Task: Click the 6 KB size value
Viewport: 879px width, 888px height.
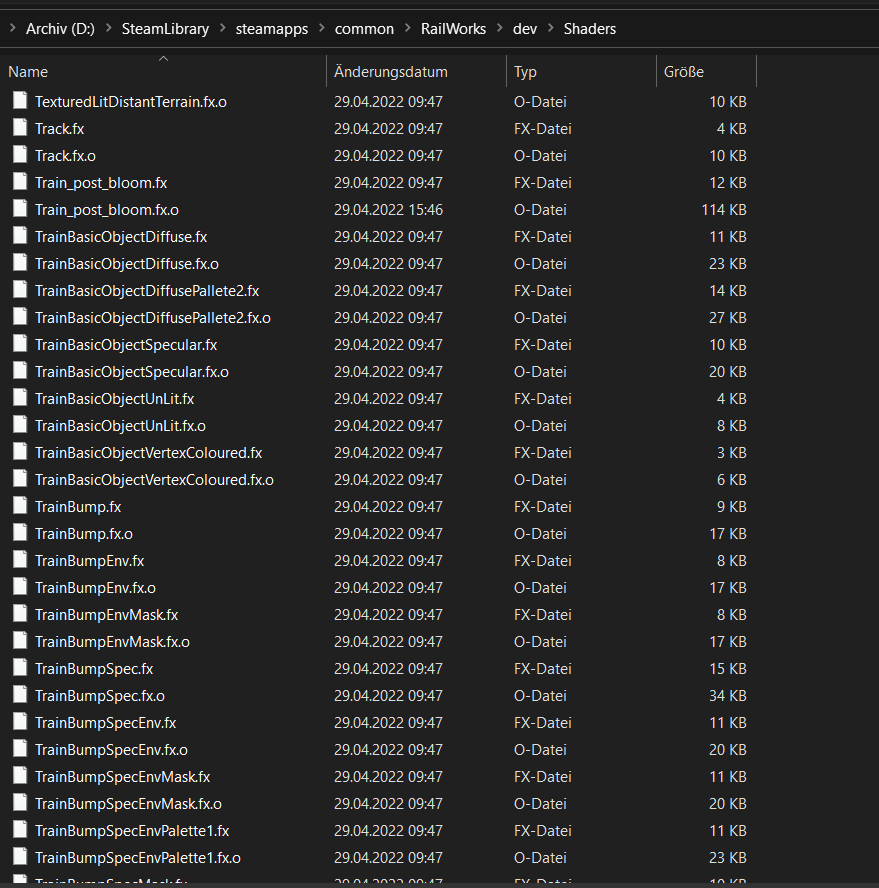Action: click(x=732, y=480)
